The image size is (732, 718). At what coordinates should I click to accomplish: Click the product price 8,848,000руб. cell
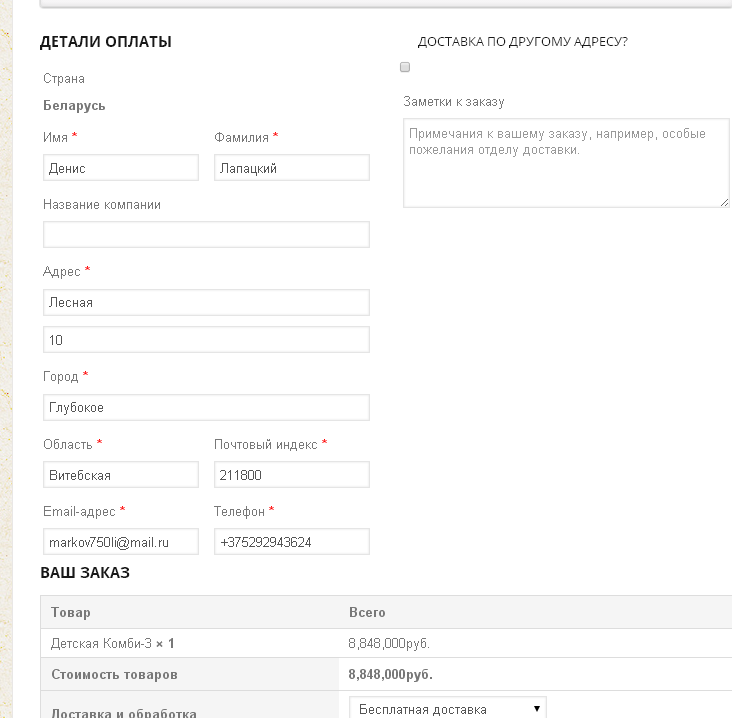coord(389,643)
